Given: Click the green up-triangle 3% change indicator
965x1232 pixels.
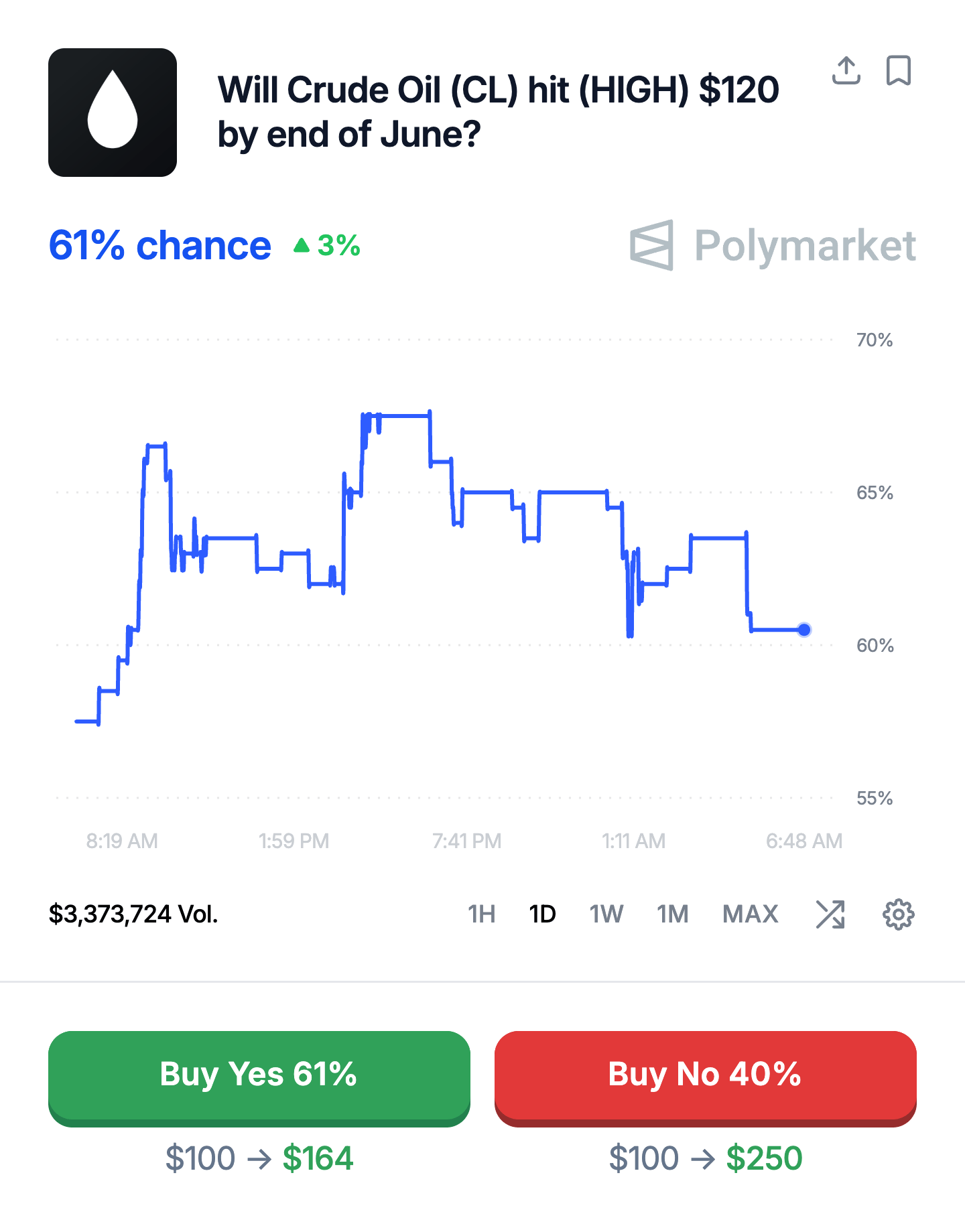Looking at the screenshot, I should 327,246.
